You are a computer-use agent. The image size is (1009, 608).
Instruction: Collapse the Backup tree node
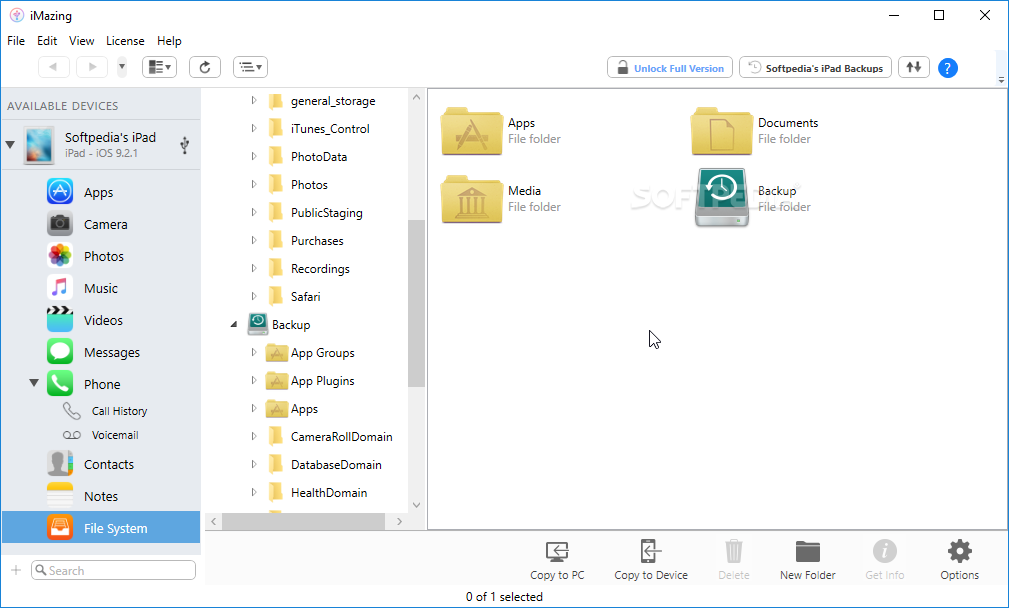(x=234, y=325)
